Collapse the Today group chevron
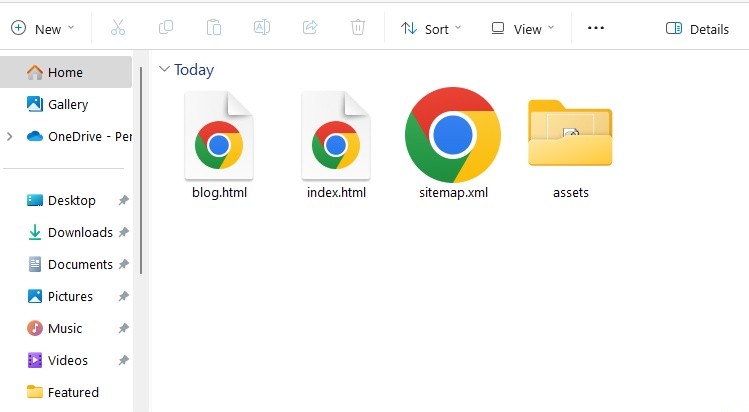The width and height of the screenshot is (749, 412). click(x=164, y=69)
